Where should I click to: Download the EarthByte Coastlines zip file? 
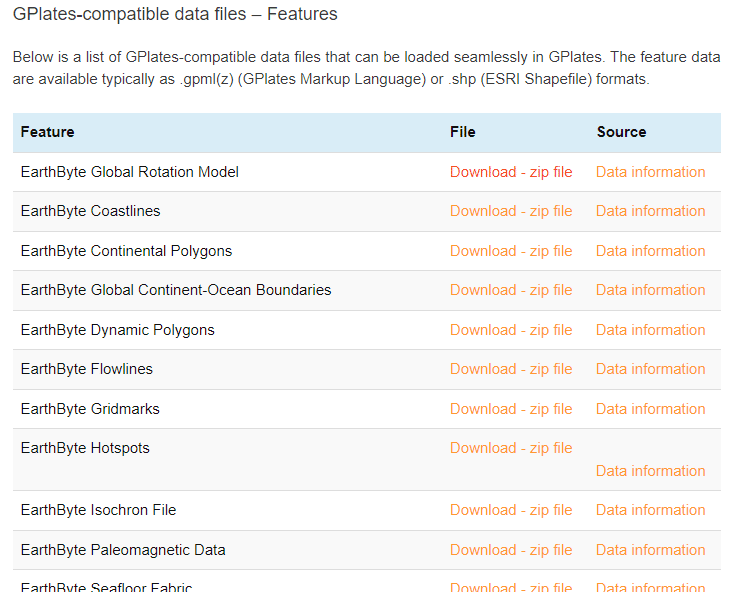[511, 211]
